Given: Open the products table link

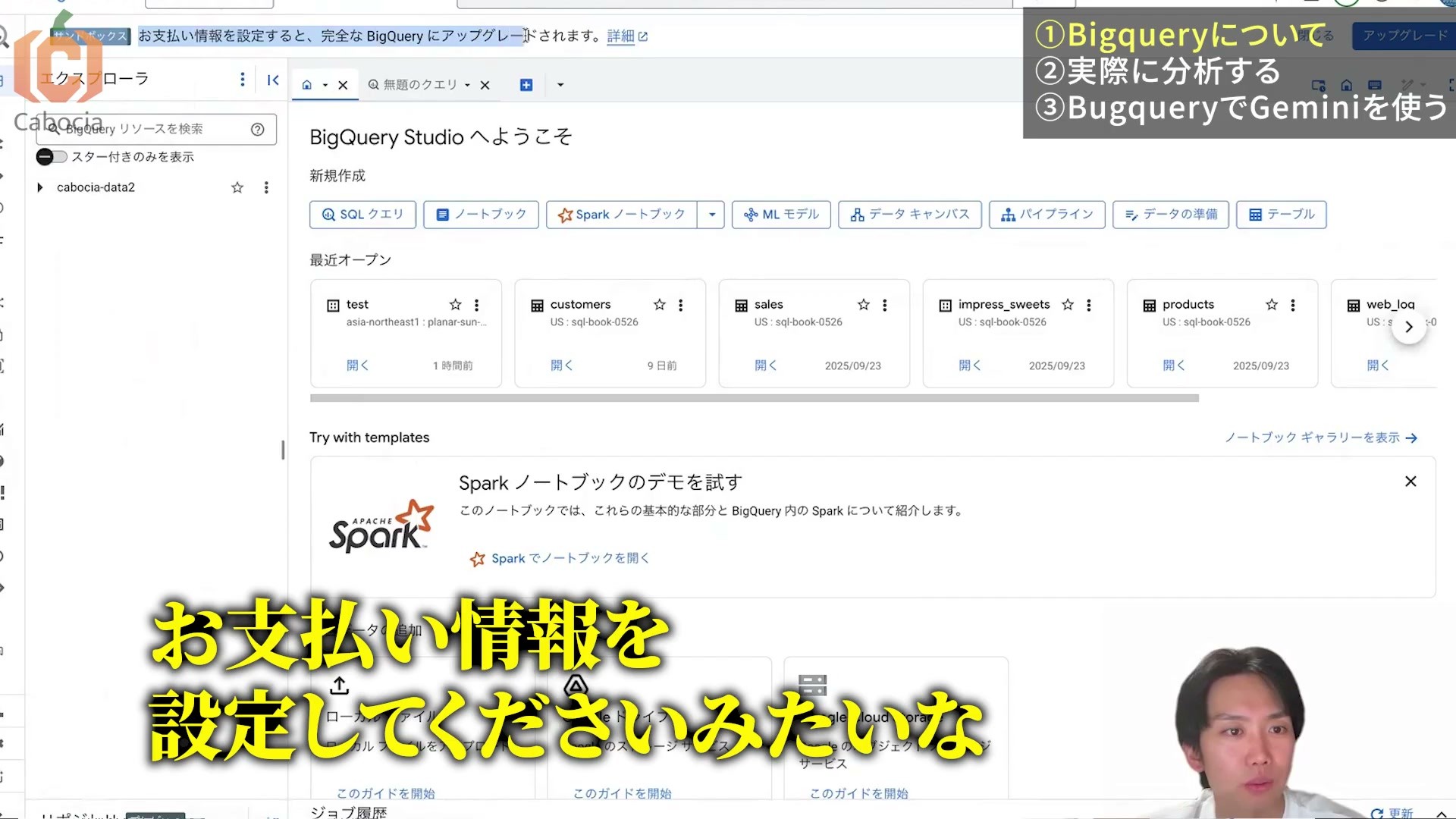Looking at the screenshot, I should tap(1173, 366).
